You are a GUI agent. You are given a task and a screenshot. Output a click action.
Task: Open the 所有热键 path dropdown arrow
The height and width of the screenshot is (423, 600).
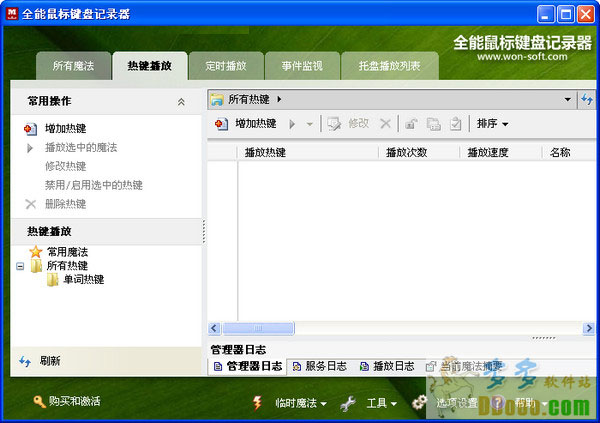[x=567, y=100]
